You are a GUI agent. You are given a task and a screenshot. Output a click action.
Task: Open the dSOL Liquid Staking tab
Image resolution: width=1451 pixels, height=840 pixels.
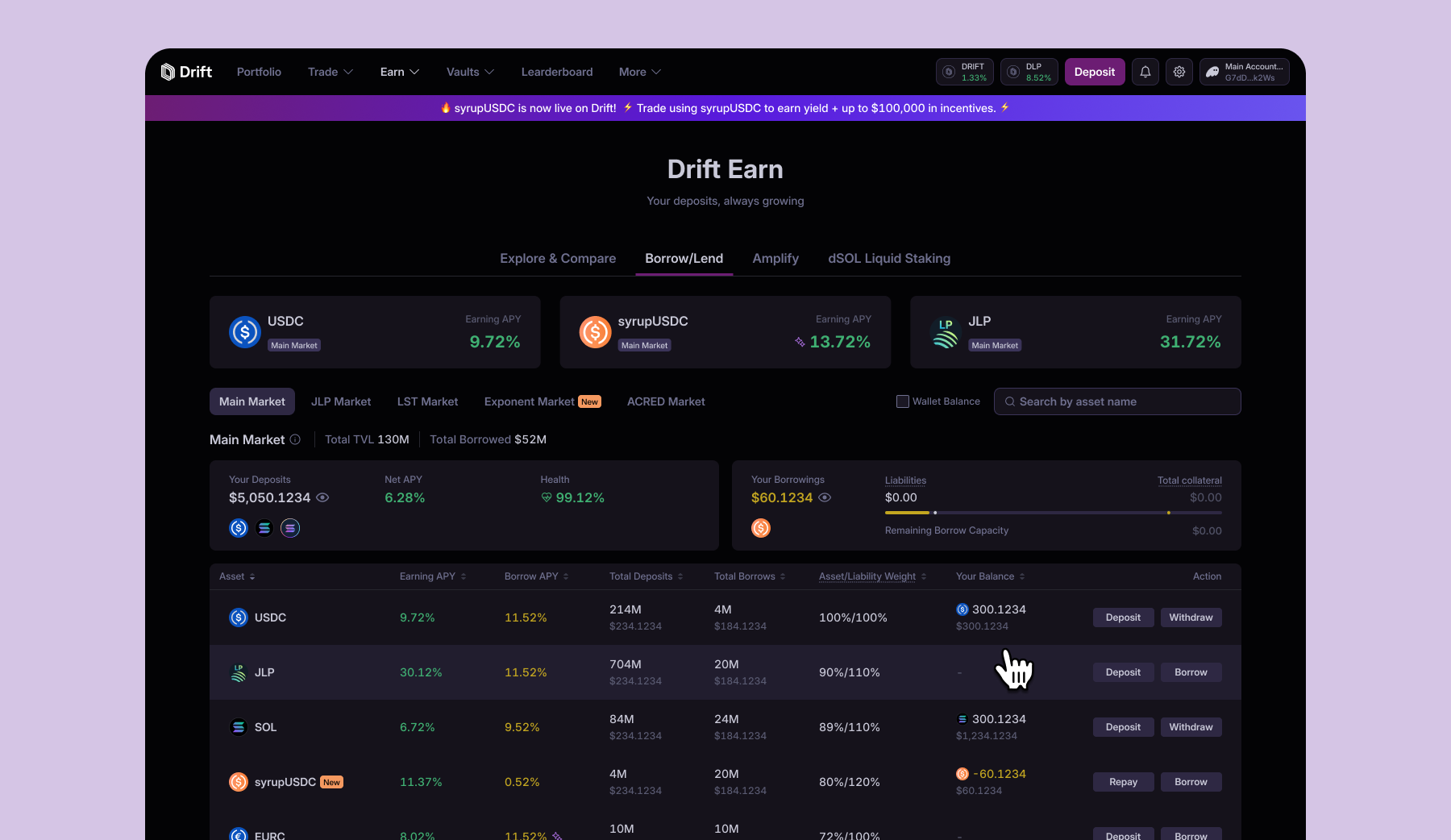coord(889,259)
